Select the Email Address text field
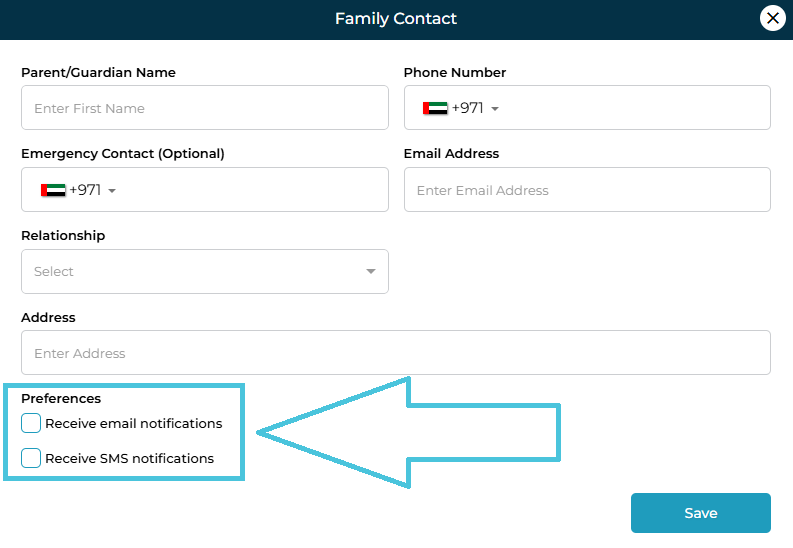 [x=587, y=190]
